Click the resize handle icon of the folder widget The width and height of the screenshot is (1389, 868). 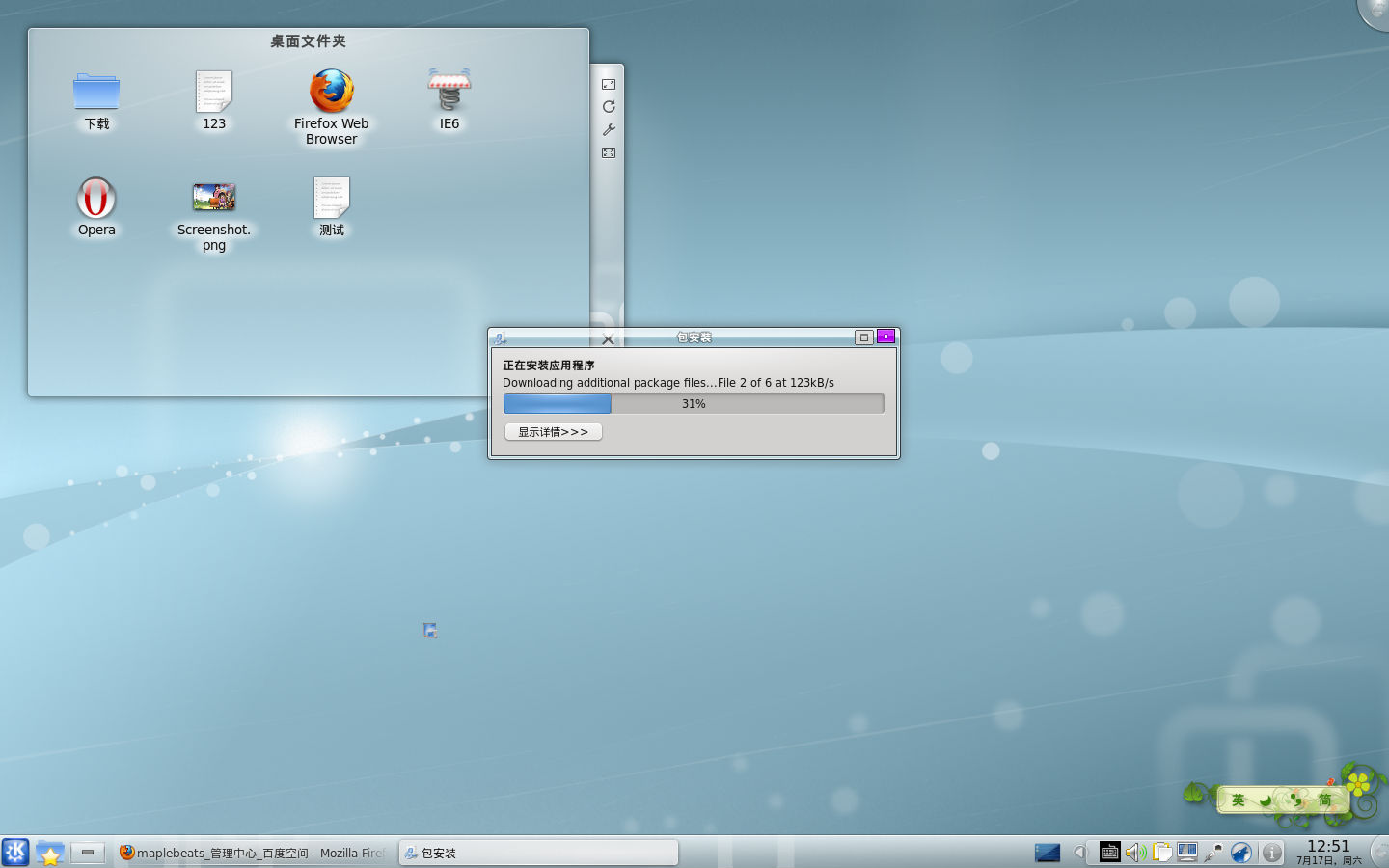click(609, 84)
